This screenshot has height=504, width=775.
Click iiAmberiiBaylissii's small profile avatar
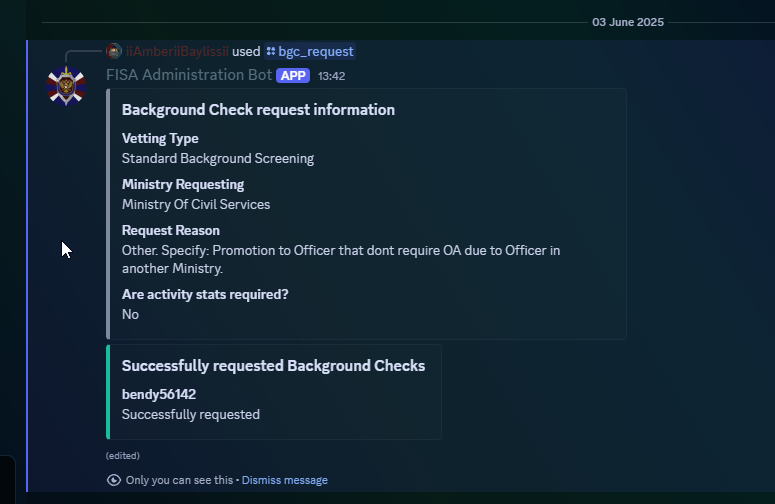pos(114,51)
